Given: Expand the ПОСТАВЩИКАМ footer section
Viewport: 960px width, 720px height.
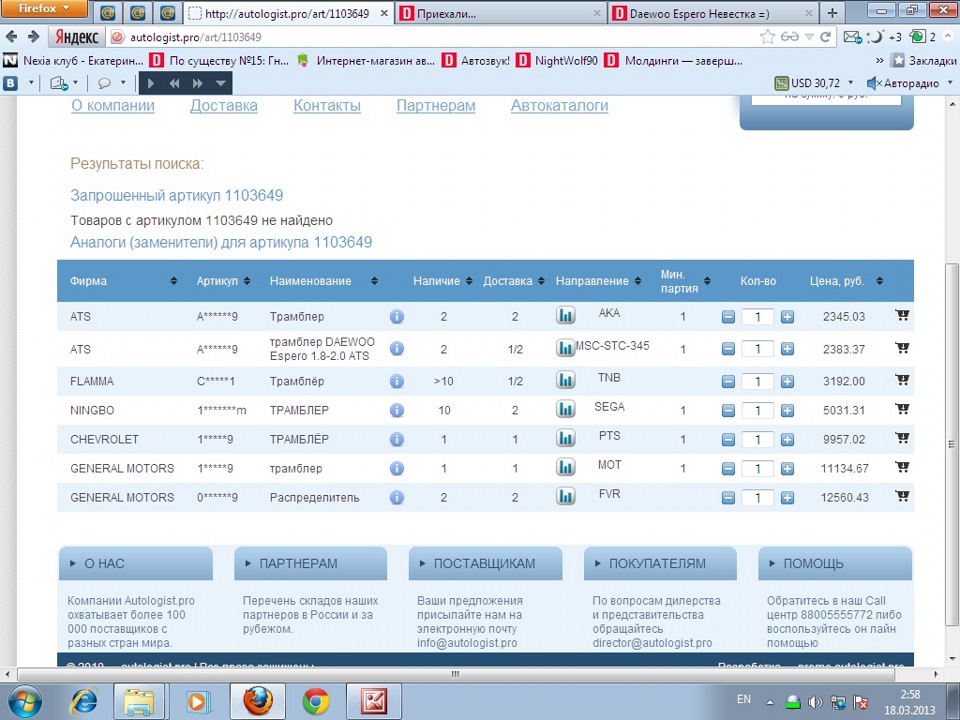Looking at the screenshot, I should point(486,563).
